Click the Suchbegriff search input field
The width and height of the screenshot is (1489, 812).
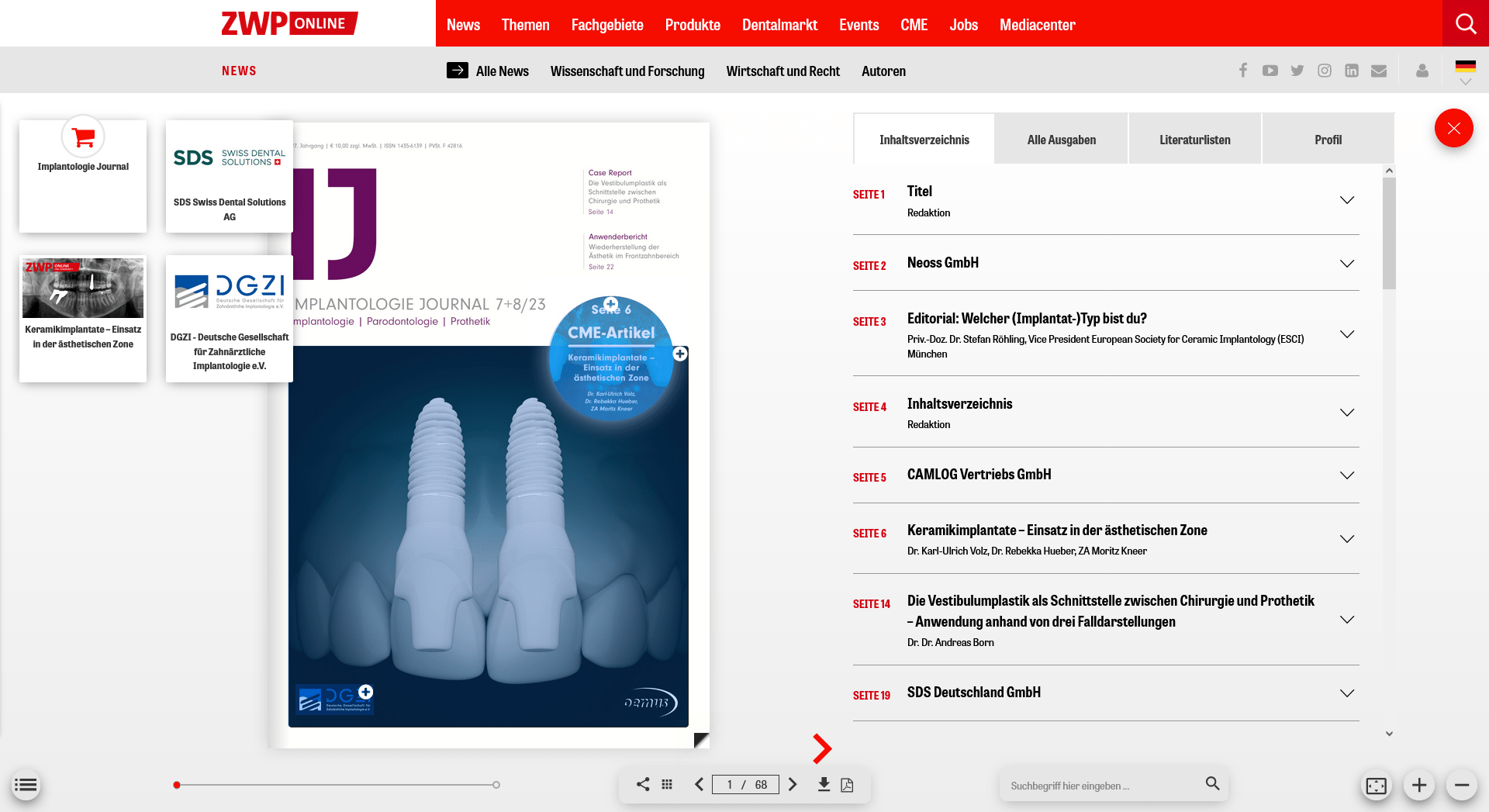pyautogui.click(x=1101, y=785)
